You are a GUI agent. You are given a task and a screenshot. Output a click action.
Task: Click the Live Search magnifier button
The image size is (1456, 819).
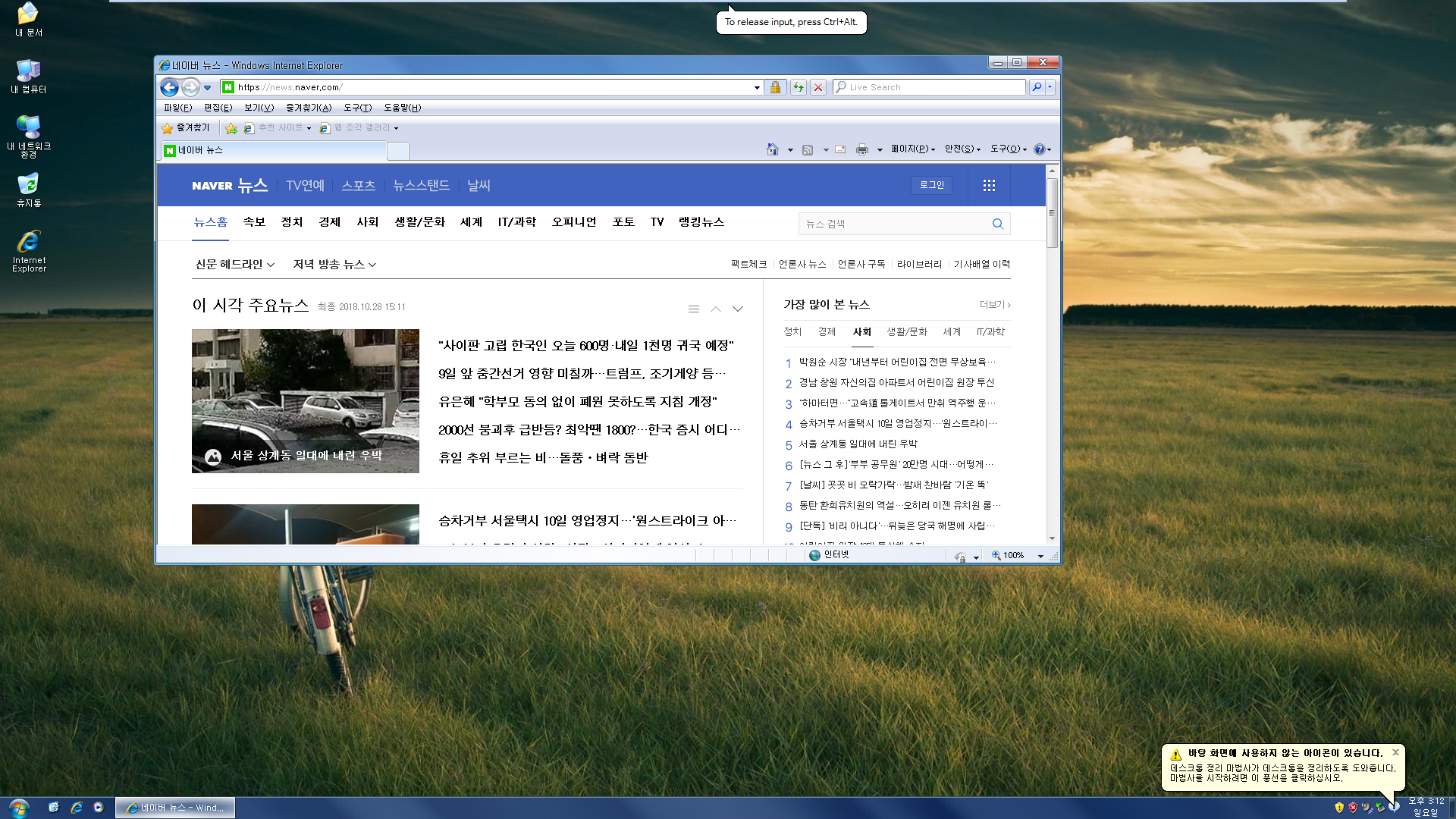[x=1036, y=87]
